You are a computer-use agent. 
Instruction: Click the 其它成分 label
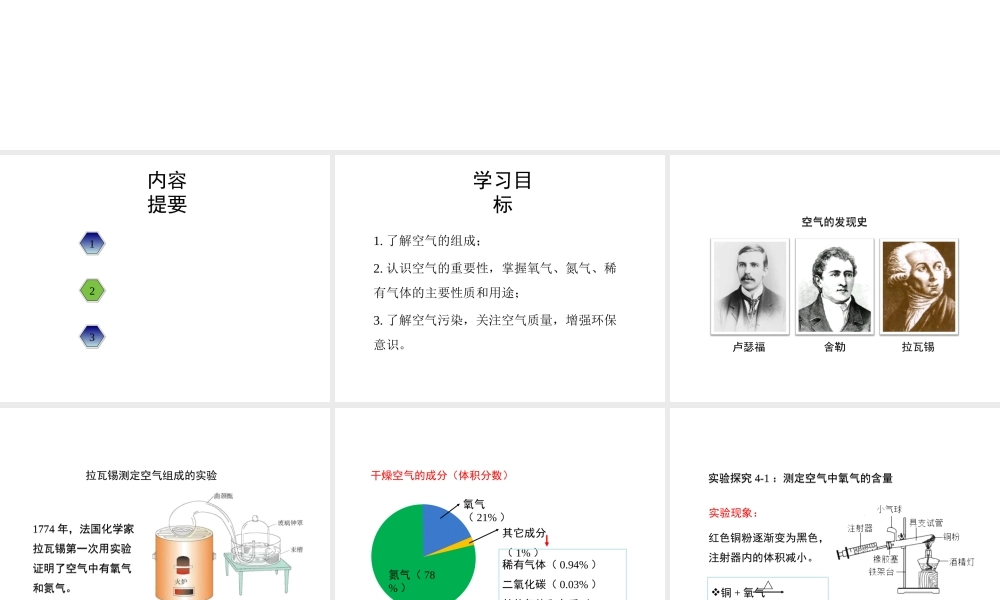coord(524,533)
